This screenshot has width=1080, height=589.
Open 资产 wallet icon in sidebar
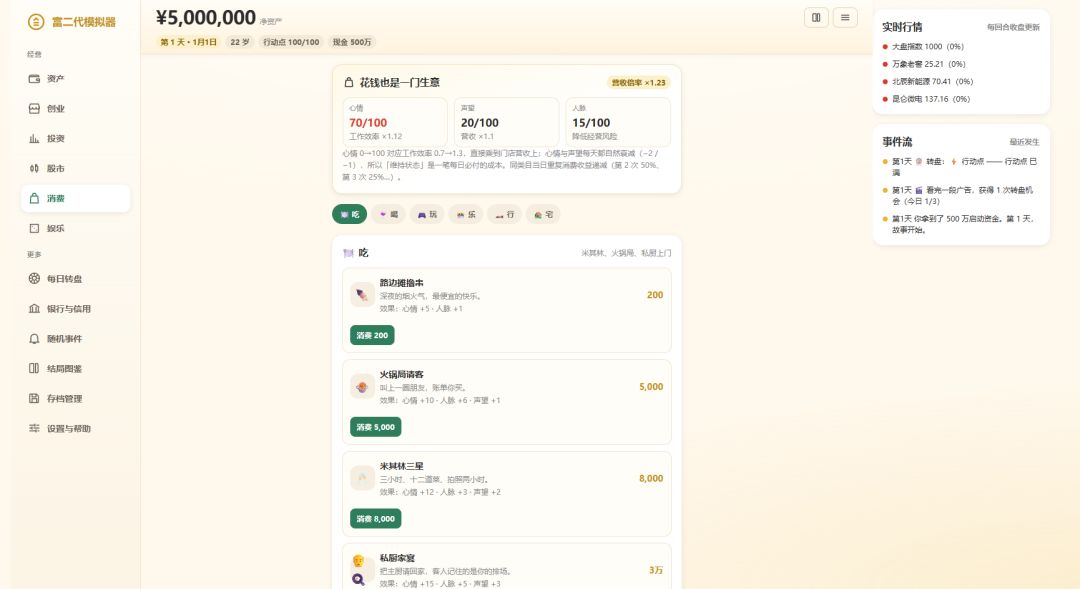[x=34, y=79]
